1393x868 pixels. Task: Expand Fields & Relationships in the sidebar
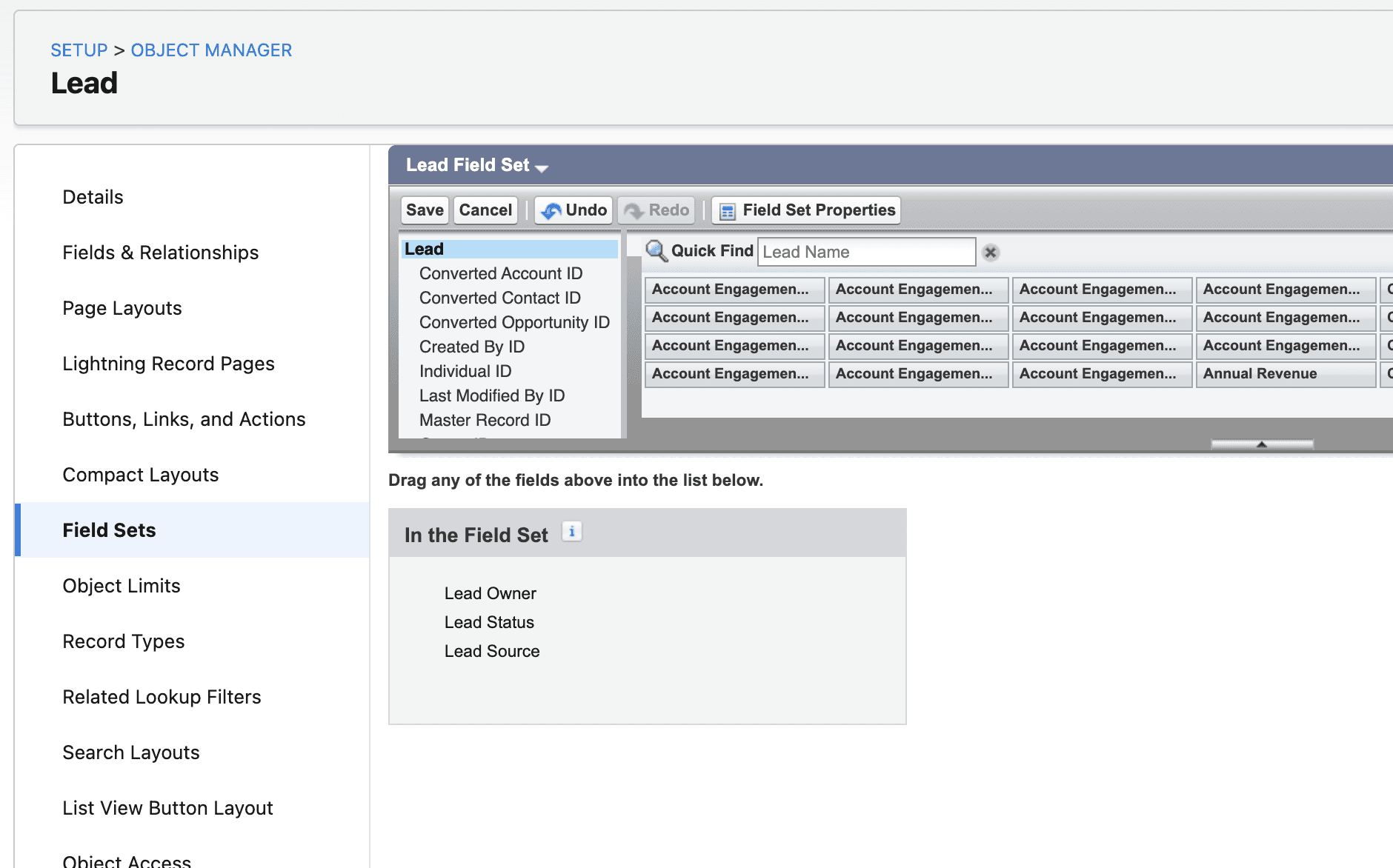pos(160,253)
